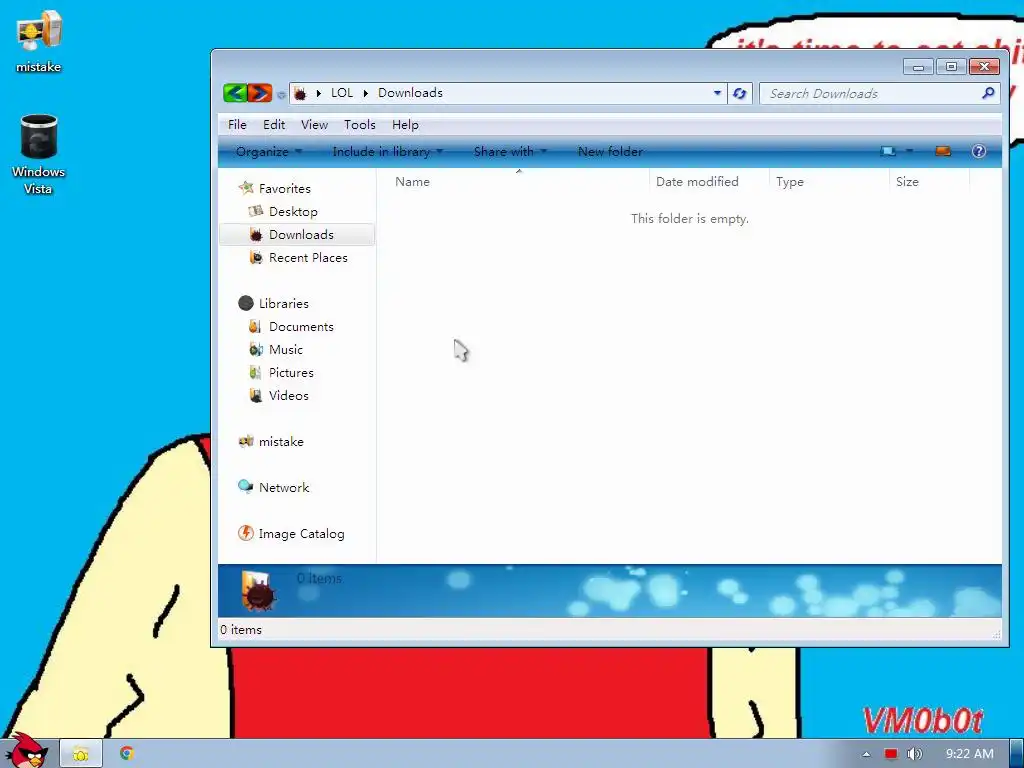The image size is (1024, 768).
Task: Open the Include in library dropdown
Action: point(388,152)
